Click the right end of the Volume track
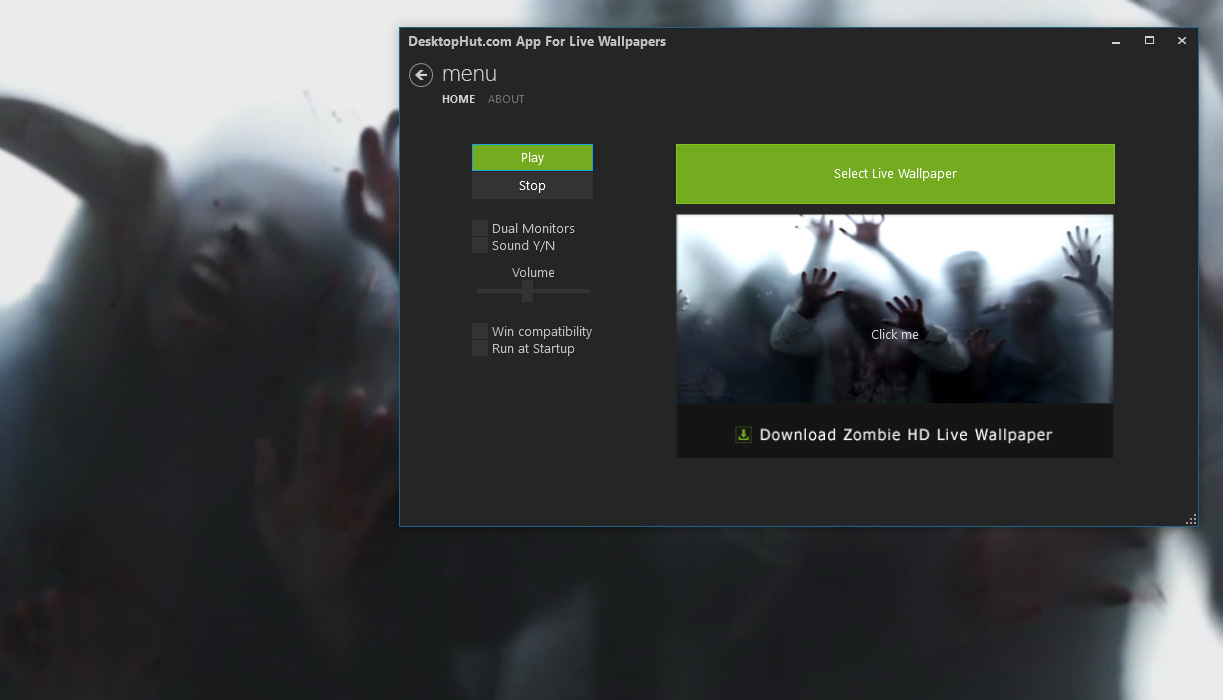Viewport: 1223px width, 700px height. coord(586,291)
